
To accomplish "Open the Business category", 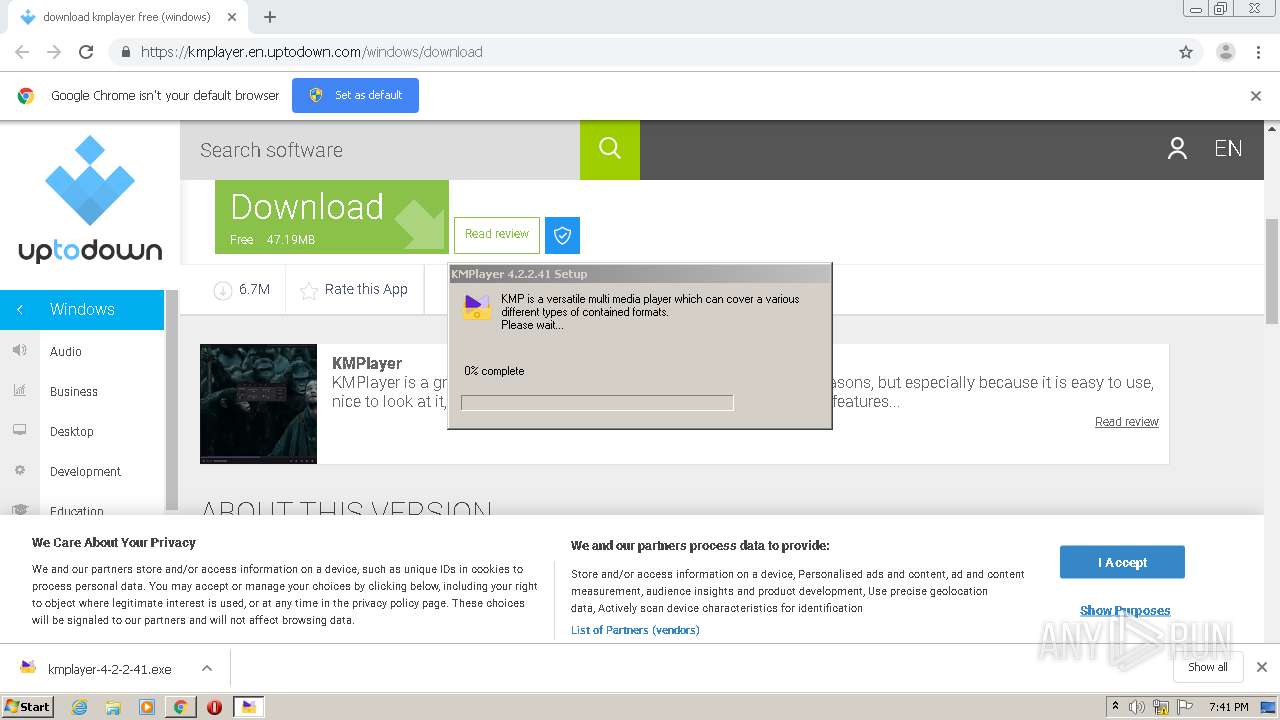I will click(x=74, y=392).
